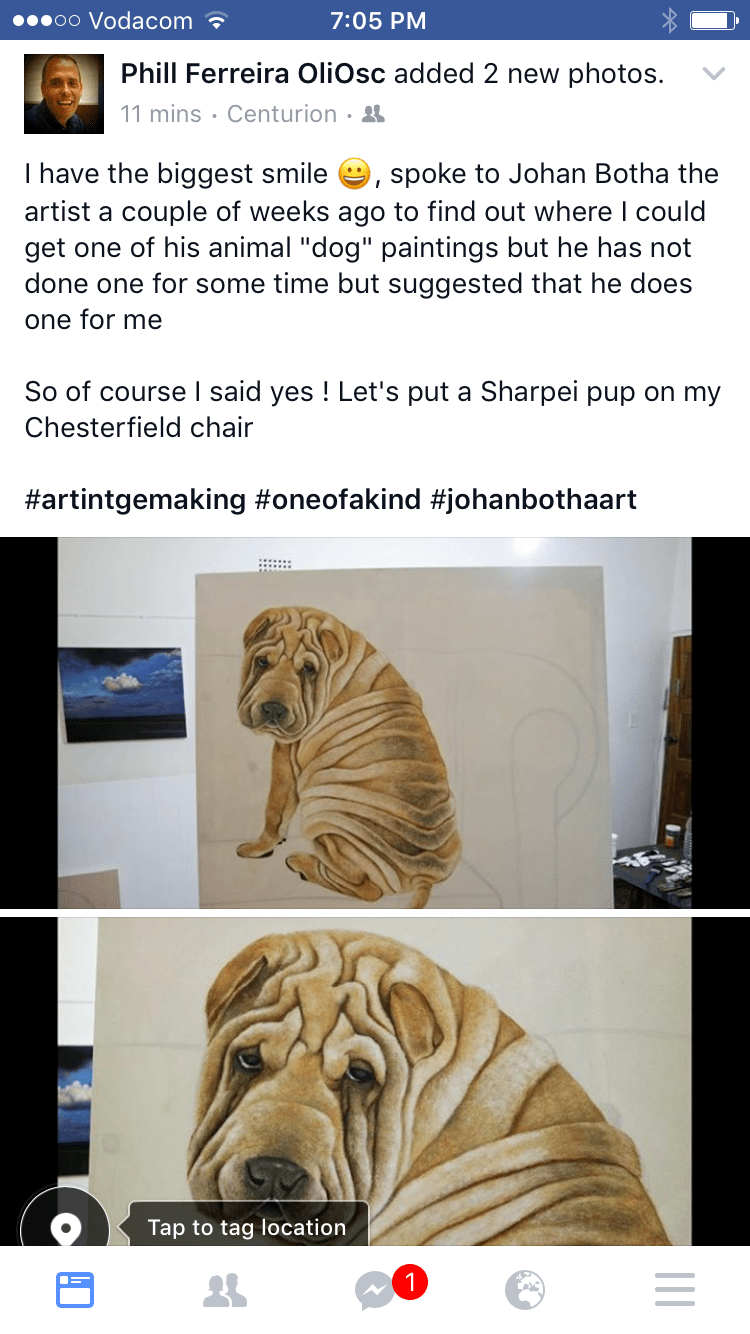
Task: Open Phill Ferreira OliOsc profile picture
Action: click(x=64, y=94)
